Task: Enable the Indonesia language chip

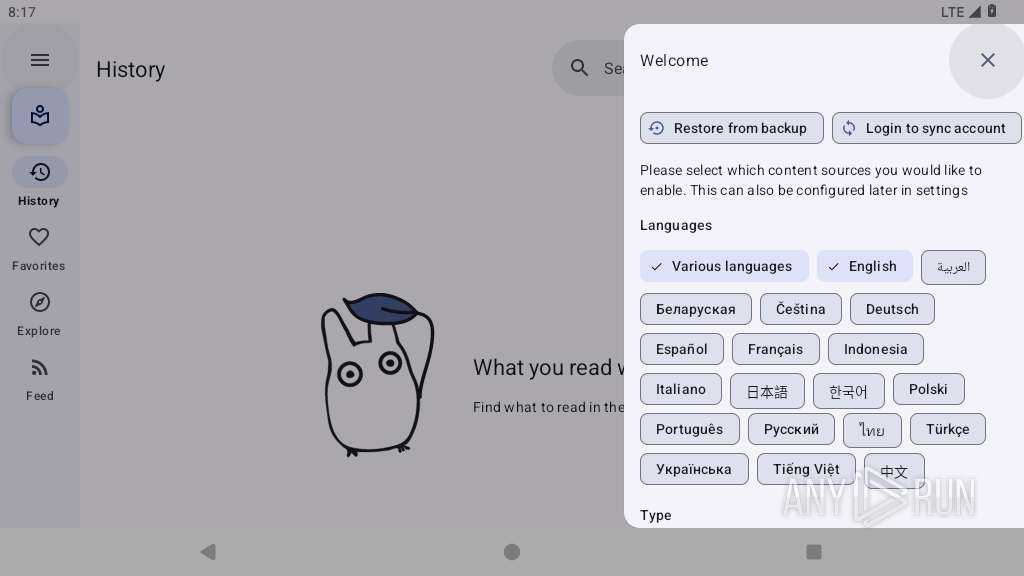Action: pos(875,349)
